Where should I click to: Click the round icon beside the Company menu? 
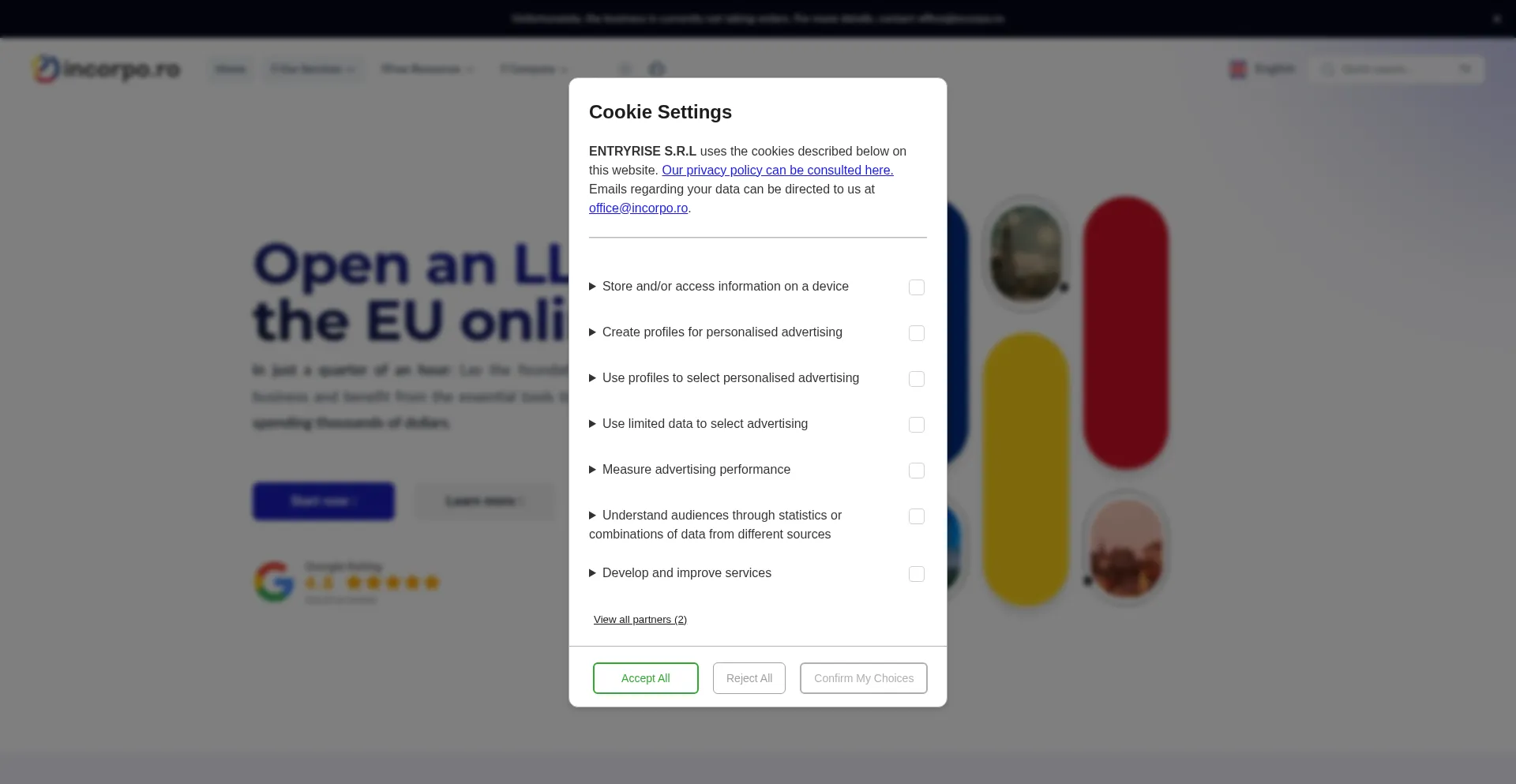(x=625, y=69)
